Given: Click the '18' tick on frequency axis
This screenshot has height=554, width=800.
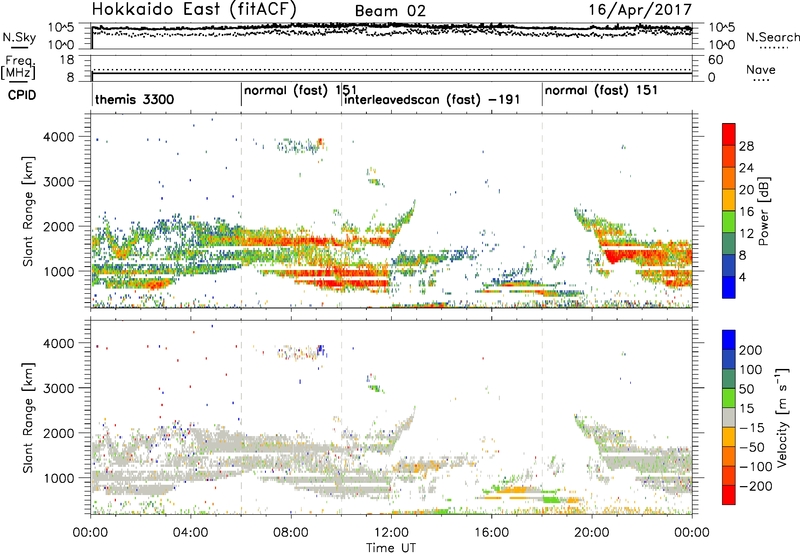Looking at the screenshot, I should [67, 60].
